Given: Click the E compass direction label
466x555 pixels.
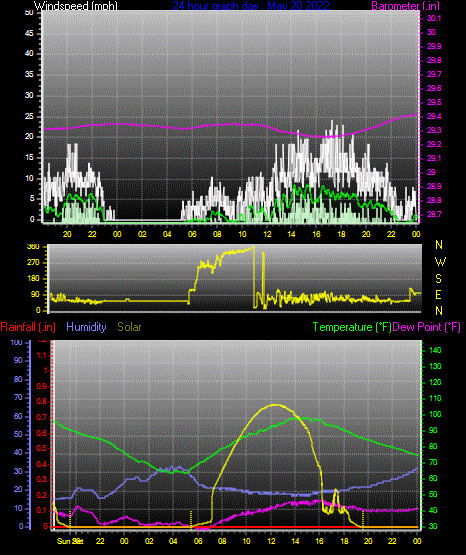Looking at the screenshot, I should [438, 294].
